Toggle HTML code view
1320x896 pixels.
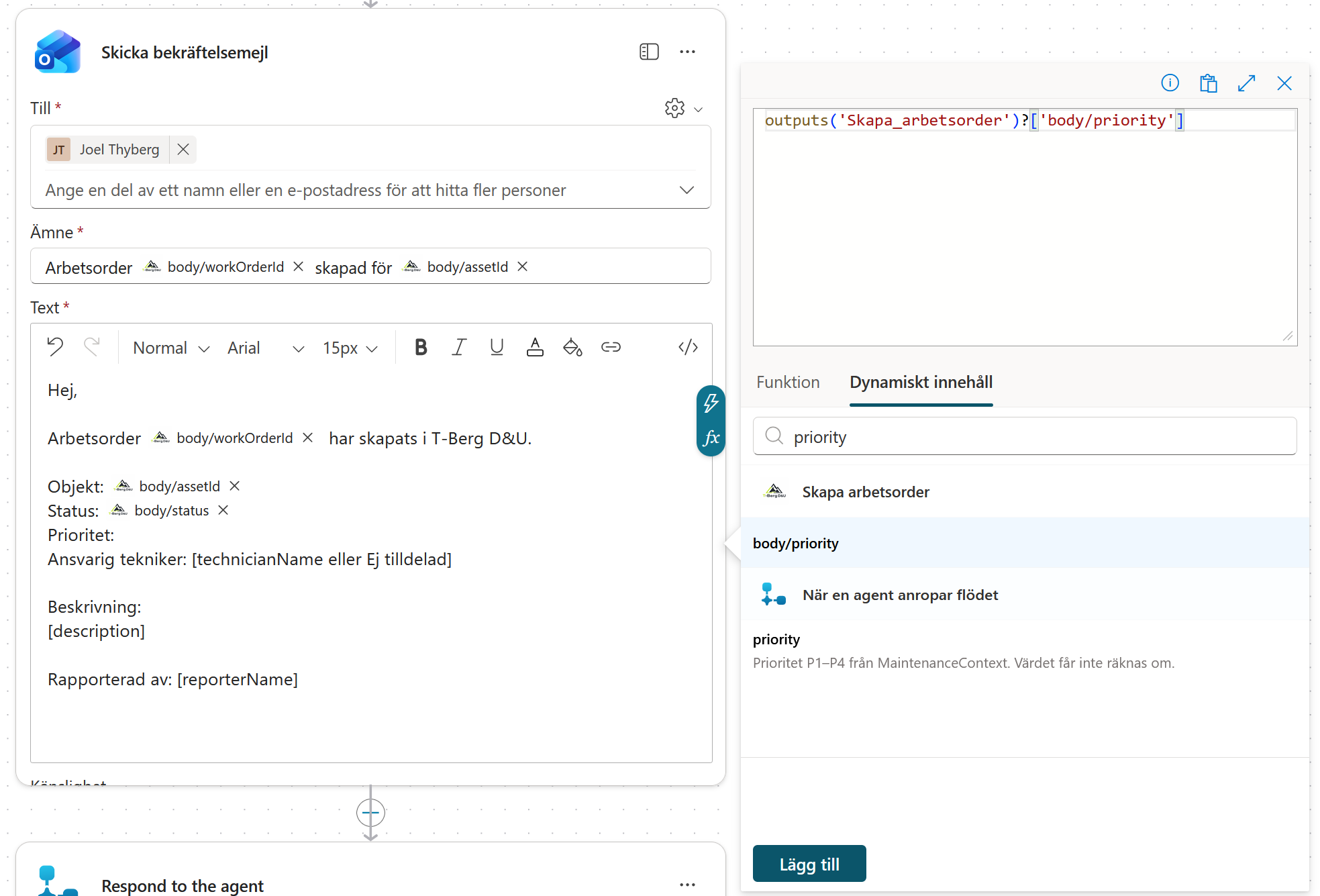click(688, 347)
